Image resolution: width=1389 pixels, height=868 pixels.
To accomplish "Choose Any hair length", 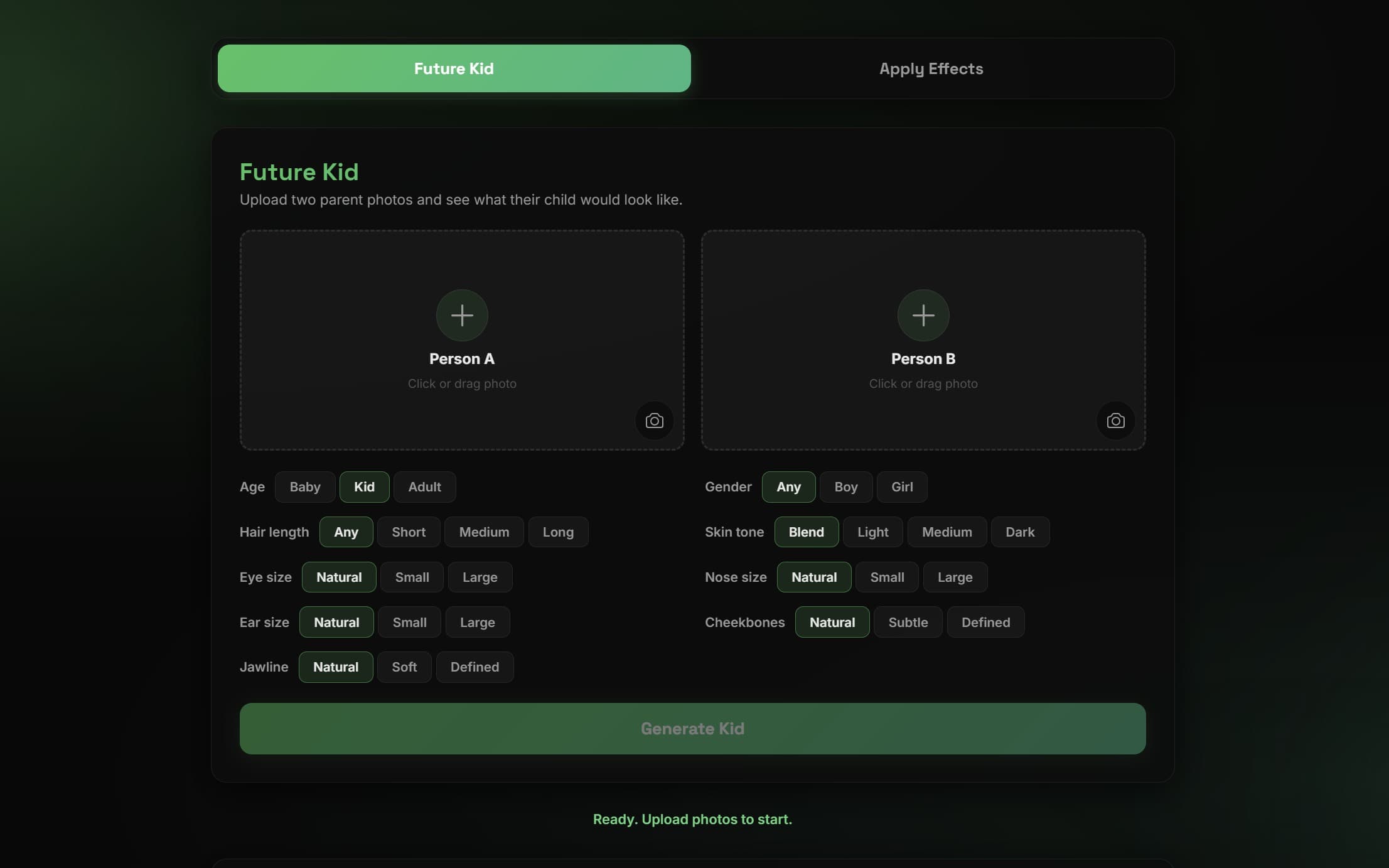I will click(346, 532).
